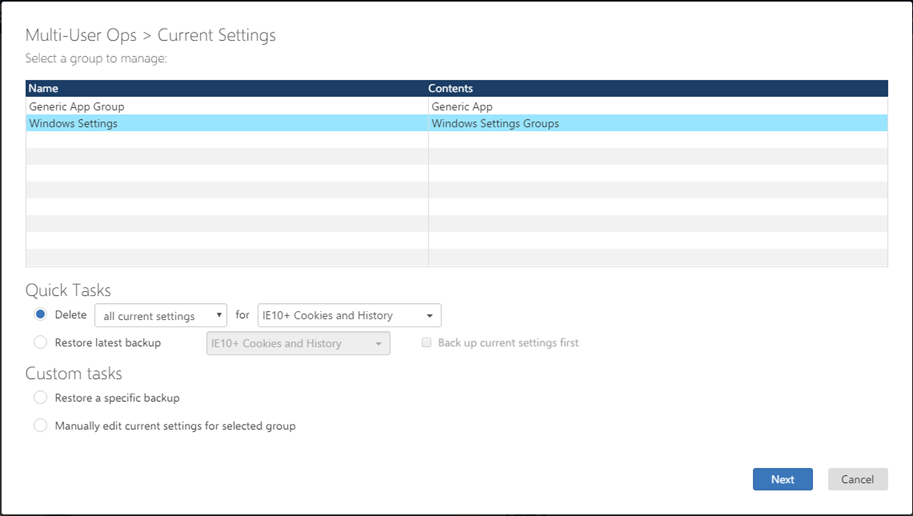Open the IE10+ dropdown beside Restore latest backup
The image size is (913, 516).
[297, 344]
